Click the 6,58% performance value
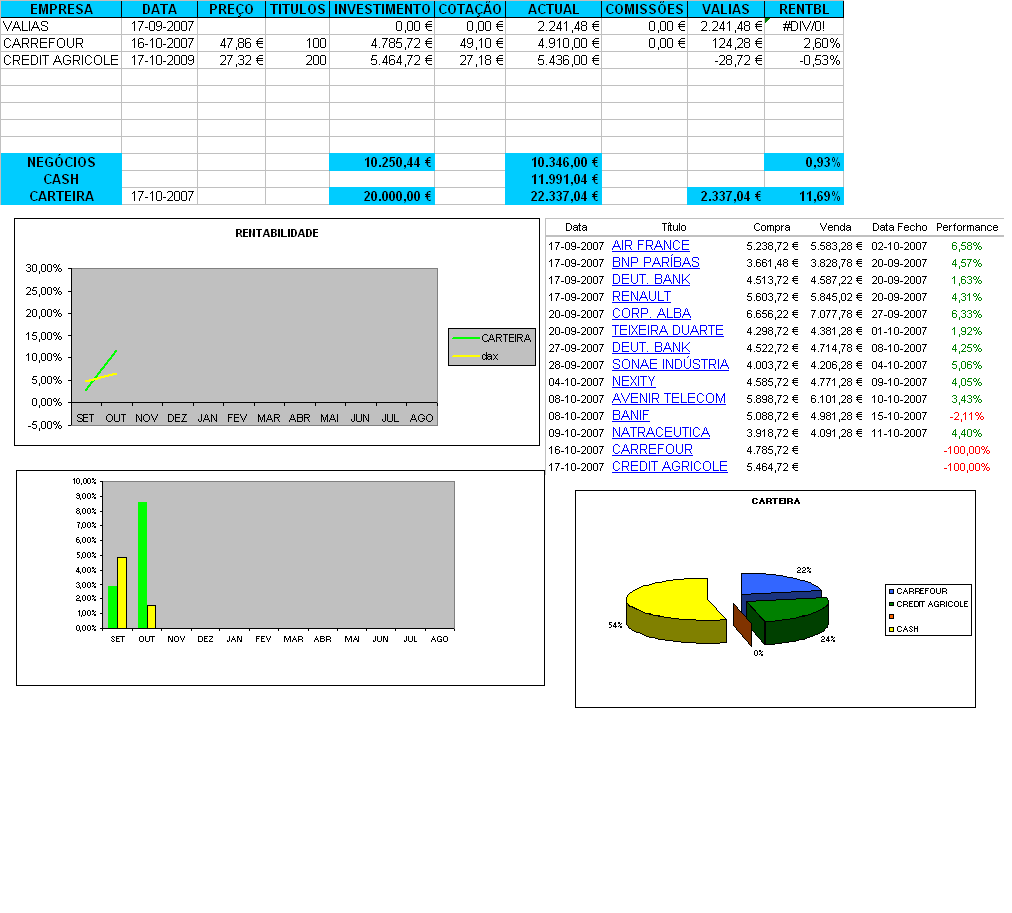The height and width of the screenshot is (913, 1012). coord(966,246)
